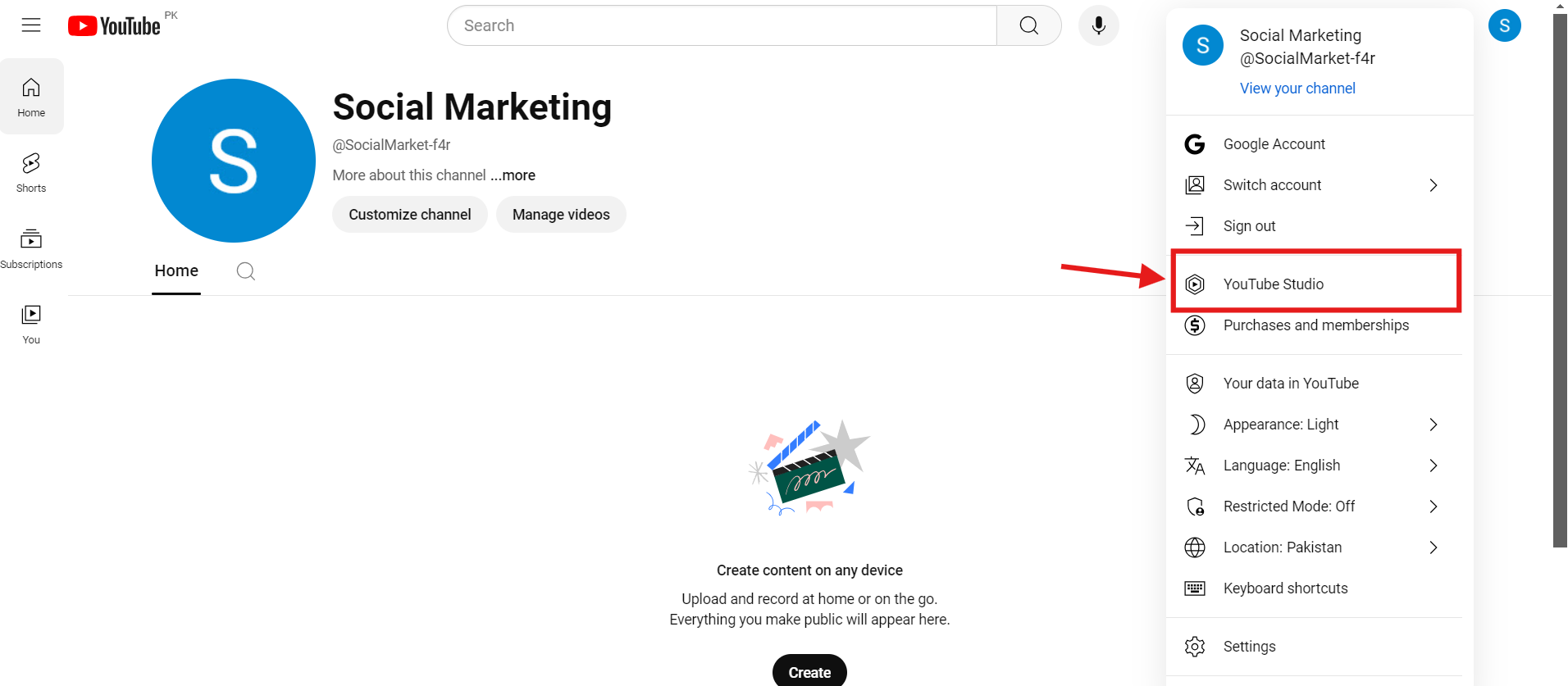Click the Restricted Mode lock icon
The width and height of the screenshot is (1568, 686).
click(x=1195, y=507)
